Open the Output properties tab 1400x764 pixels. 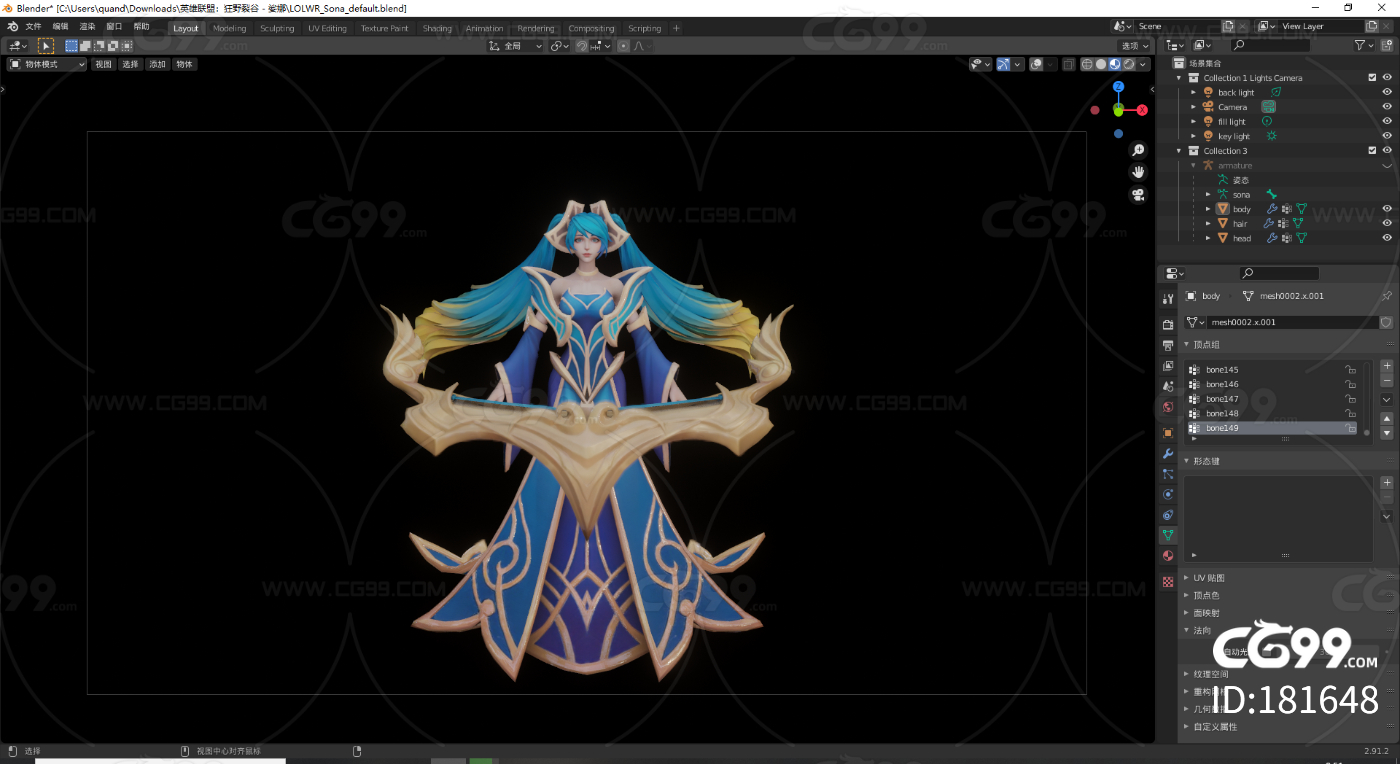pos(1167,345)
